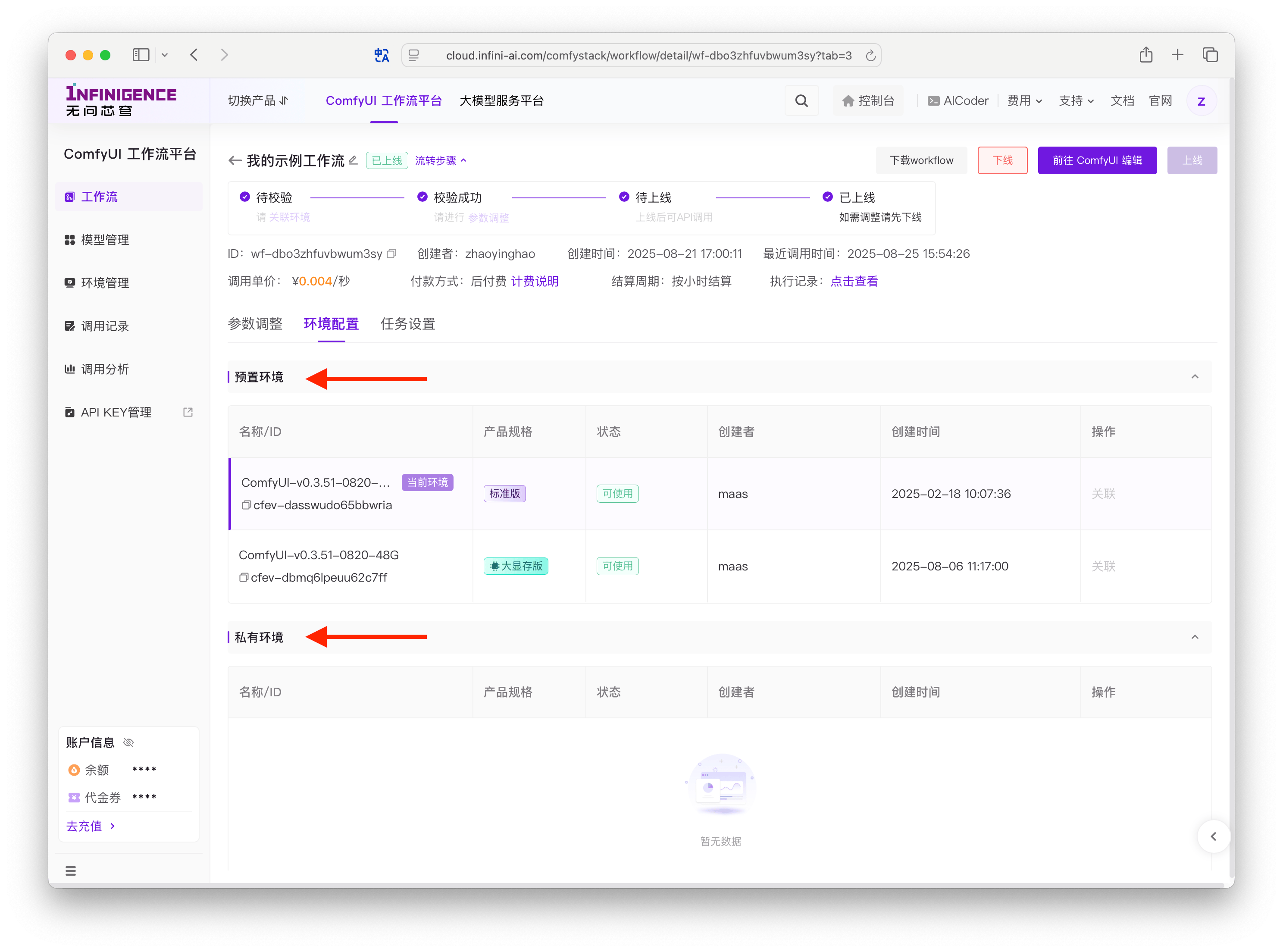The image size is (1283, 952).
Task: Return via the back arrow beside 我的示例工作流
Action: point(234,160)
